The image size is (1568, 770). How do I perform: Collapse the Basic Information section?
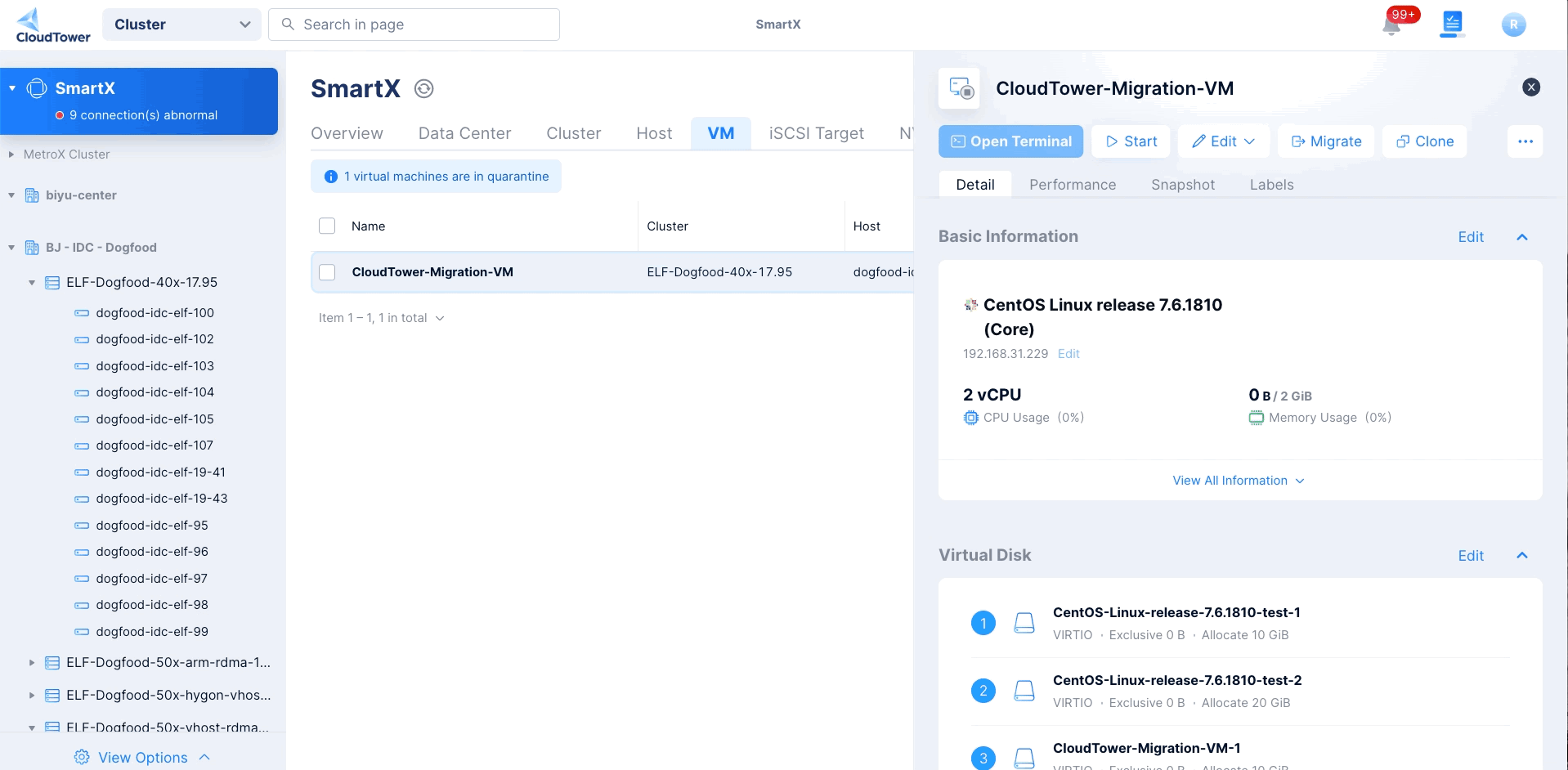[1521, 237]
